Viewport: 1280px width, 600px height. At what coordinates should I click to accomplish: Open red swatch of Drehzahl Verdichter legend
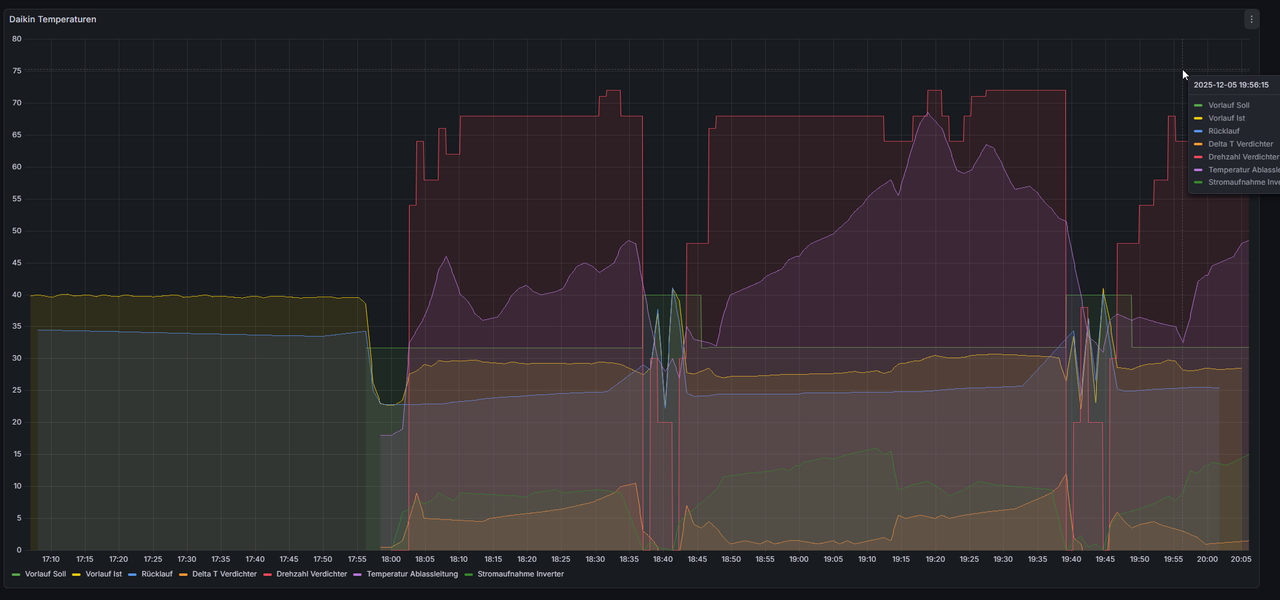coord(268,575)
